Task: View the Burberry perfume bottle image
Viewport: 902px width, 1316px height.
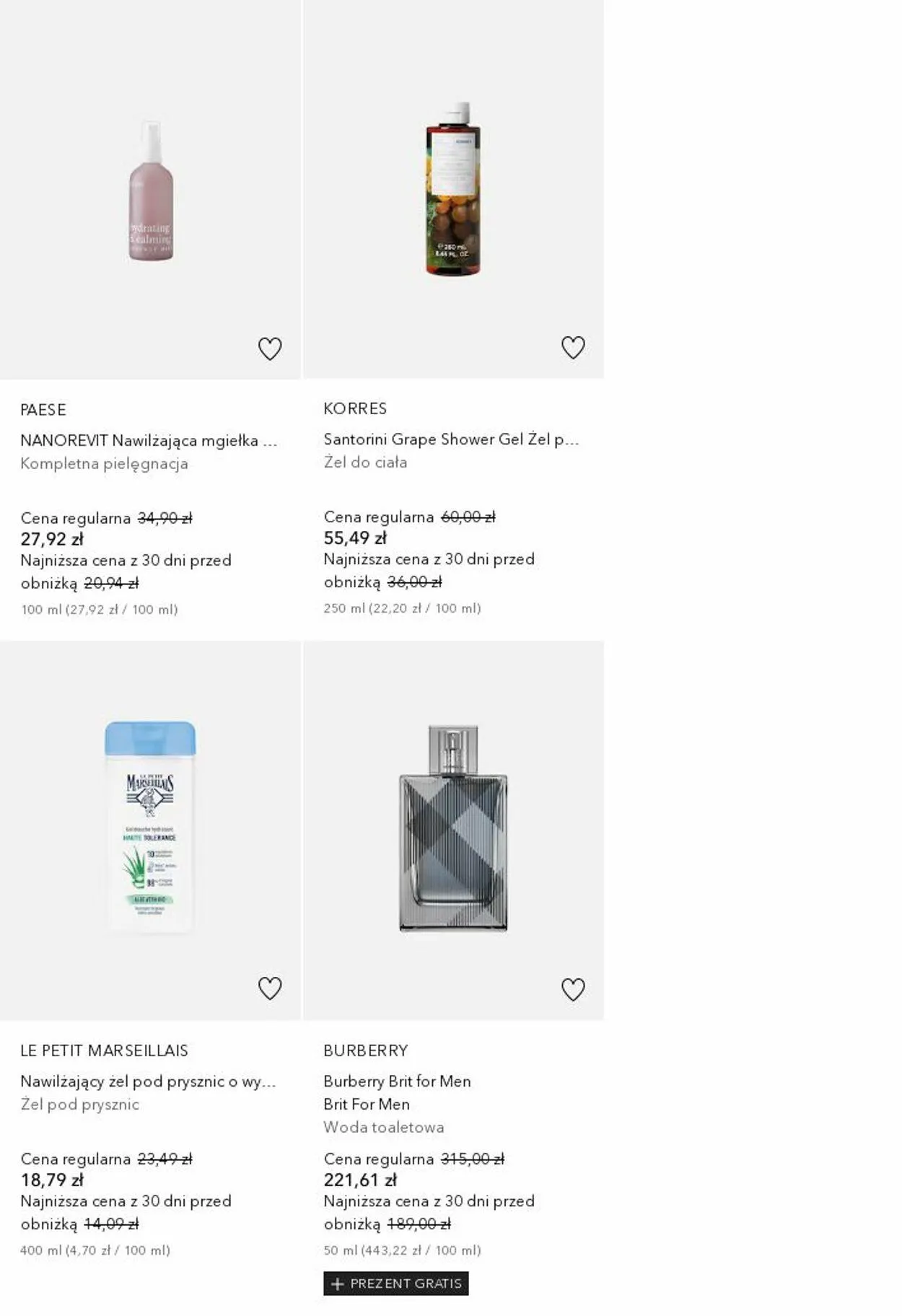Action: click(453, 828)
